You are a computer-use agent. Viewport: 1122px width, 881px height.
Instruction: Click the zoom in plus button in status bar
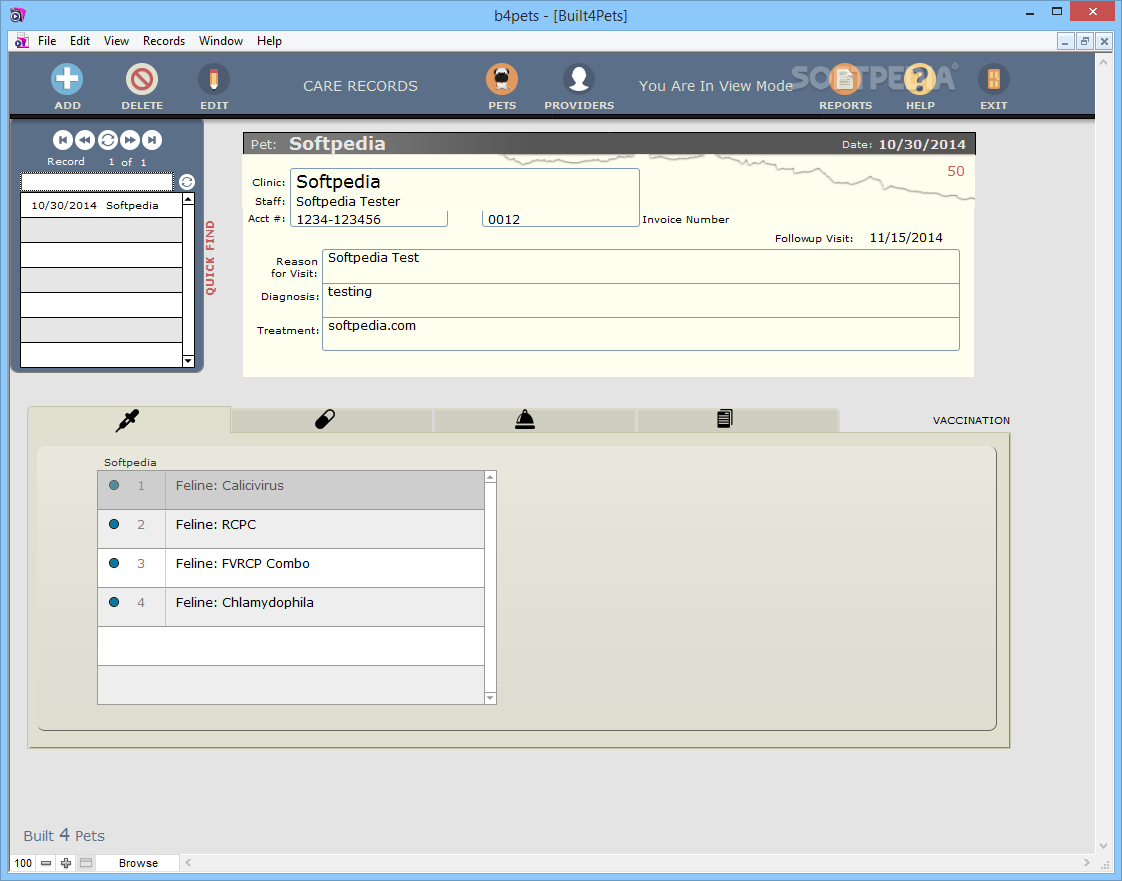[66, 863]
